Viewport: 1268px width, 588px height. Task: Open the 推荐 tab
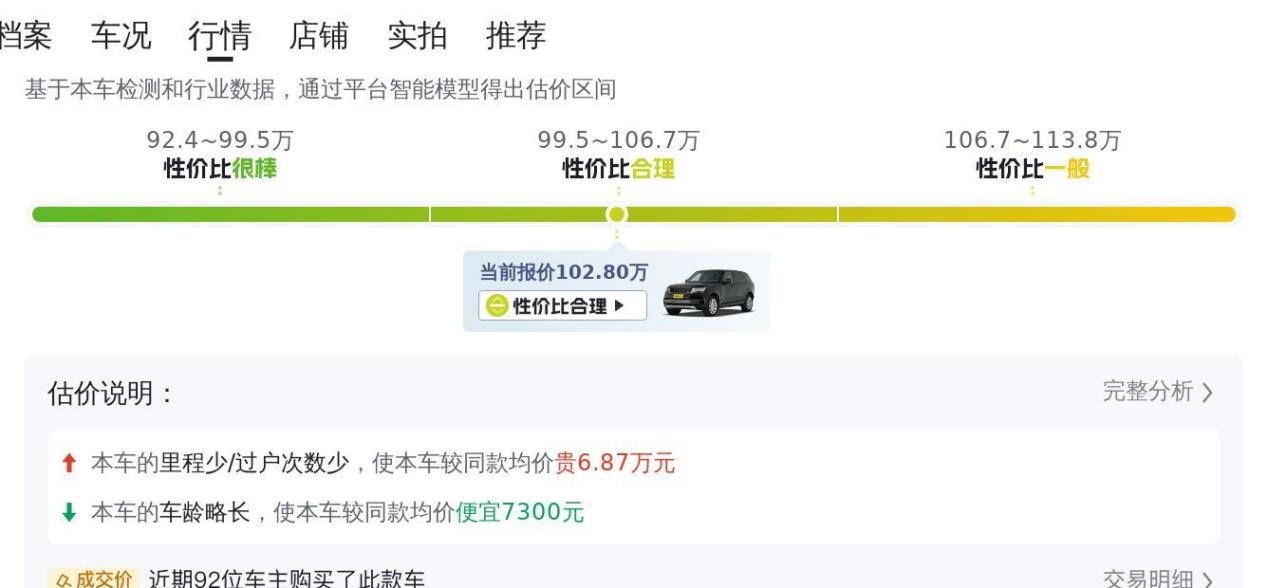click(x=516, y=36)
